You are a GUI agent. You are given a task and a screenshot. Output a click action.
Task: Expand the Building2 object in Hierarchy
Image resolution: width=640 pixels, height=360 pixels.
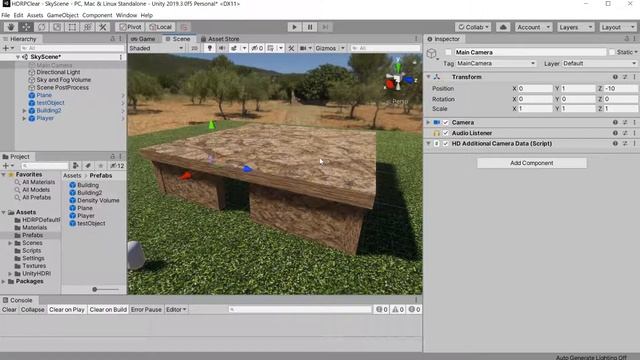24,111
